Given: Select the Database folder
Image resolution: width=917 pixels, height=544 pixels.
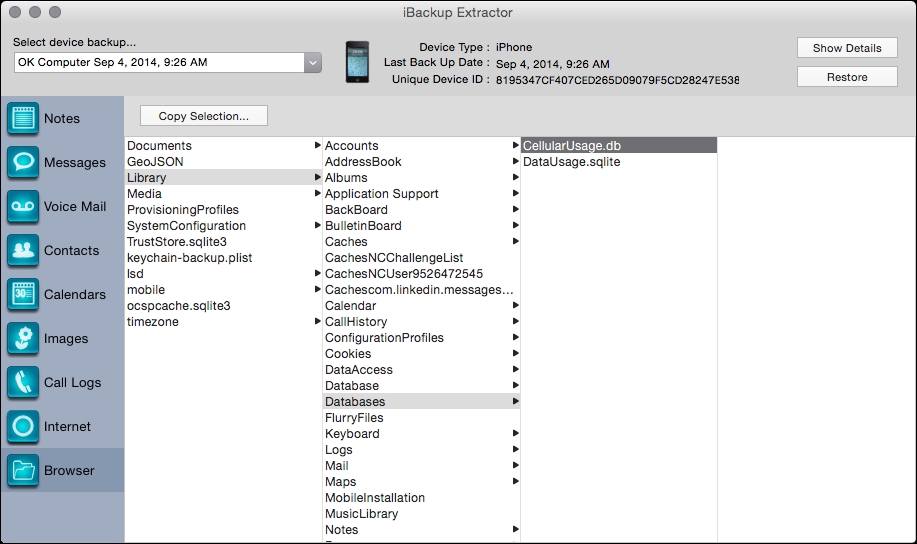Looking at the screenshot, I should click(351, 385).
